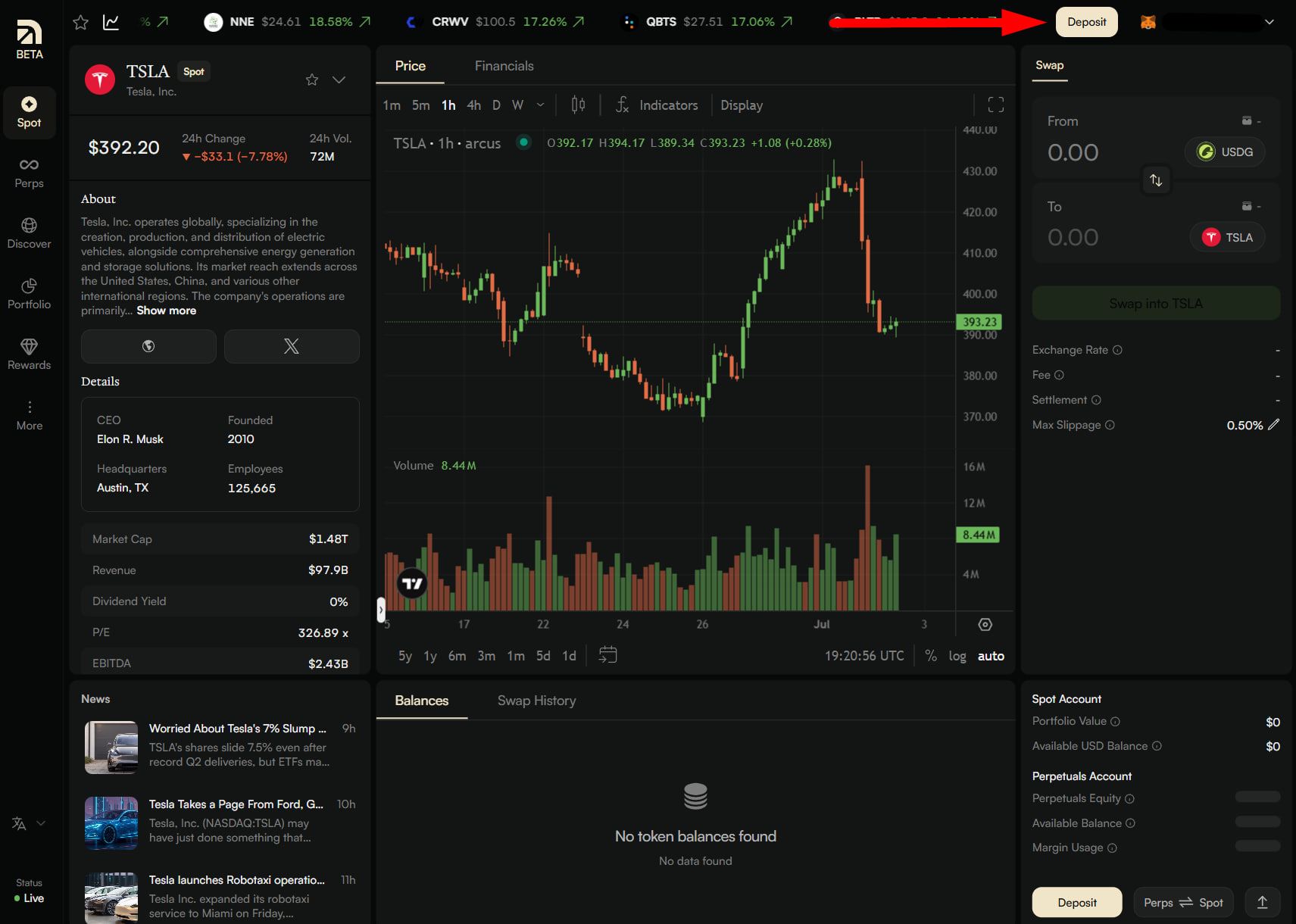This screenshot has height=924, width=1296.
Task: Open the CRWV ticker in top bar
Action: (x=495, y=22)
